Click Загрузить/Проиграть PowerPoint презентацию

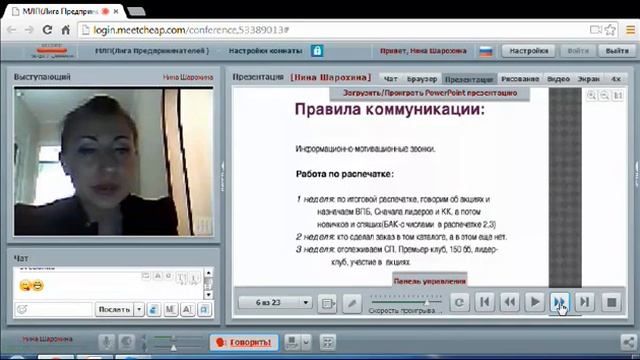[x=430, y=93]
